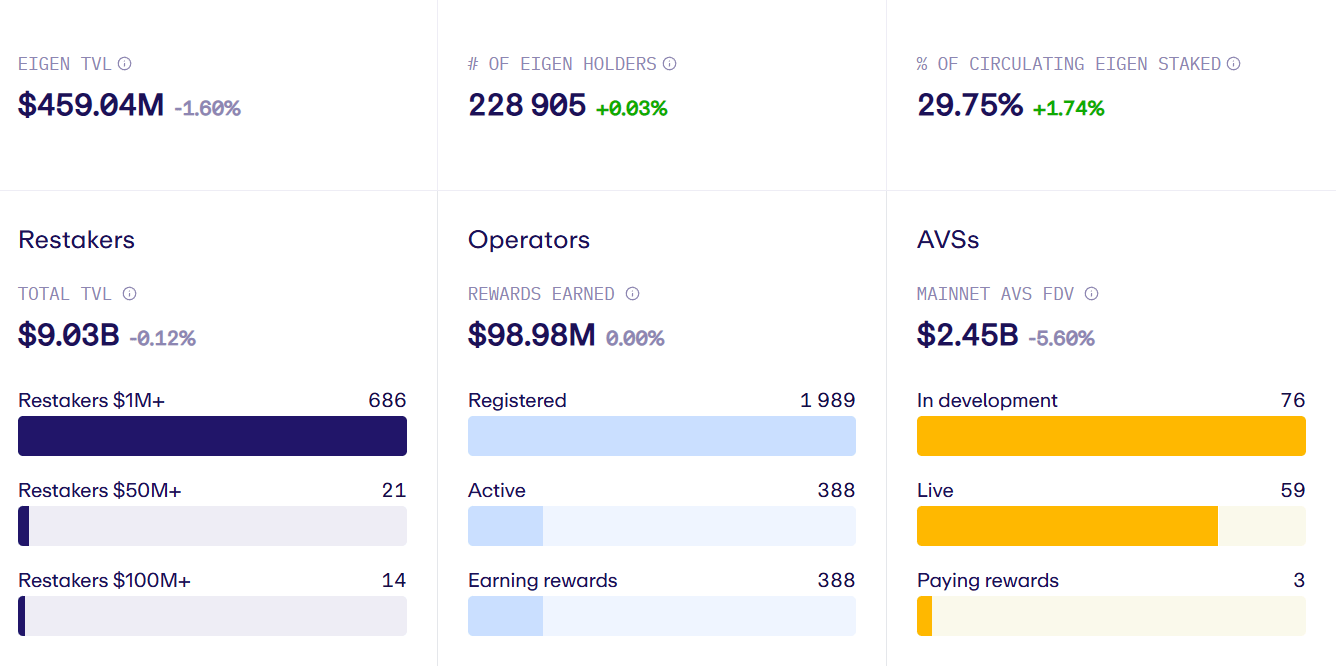The width and height of the screenshot is (1336, 666).
Task: Click the Registered operators bar
Action: point(662,436)
